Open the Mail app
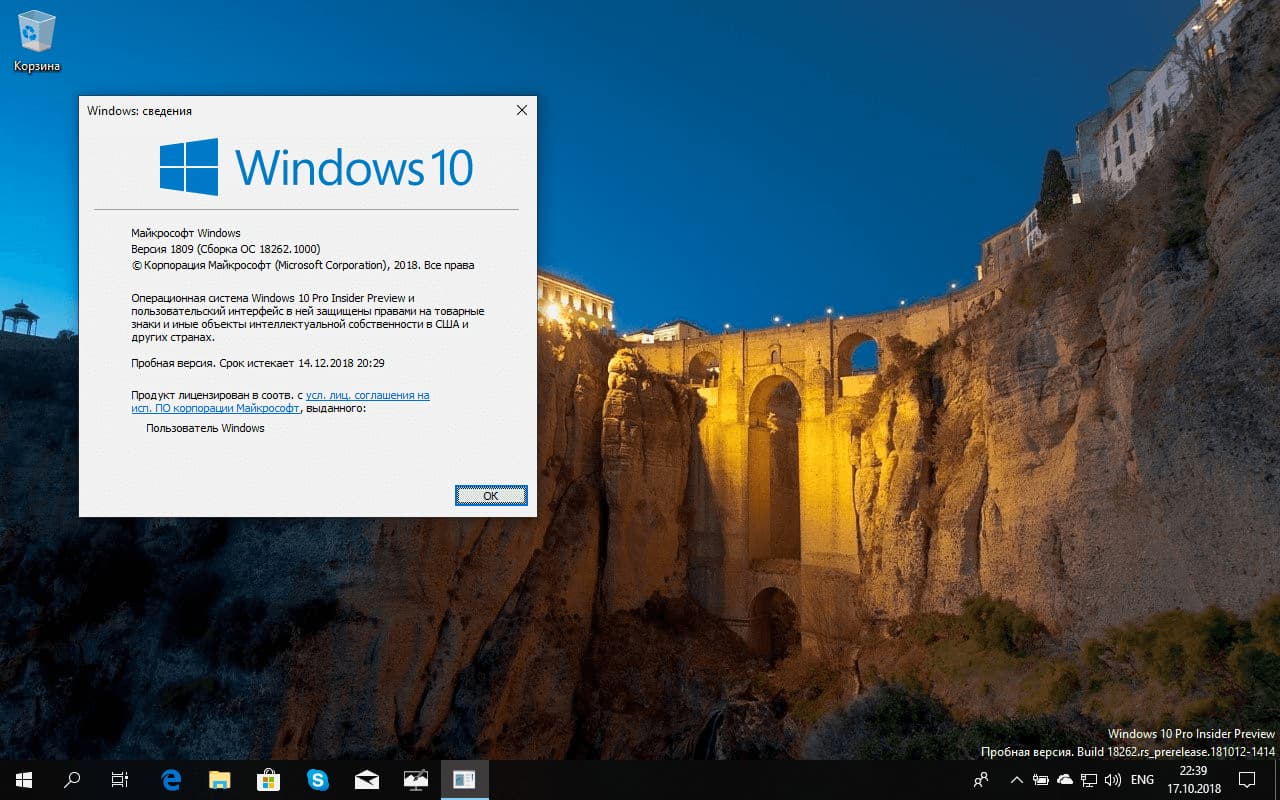This screenshot has height=800, width=1280. 366,780
